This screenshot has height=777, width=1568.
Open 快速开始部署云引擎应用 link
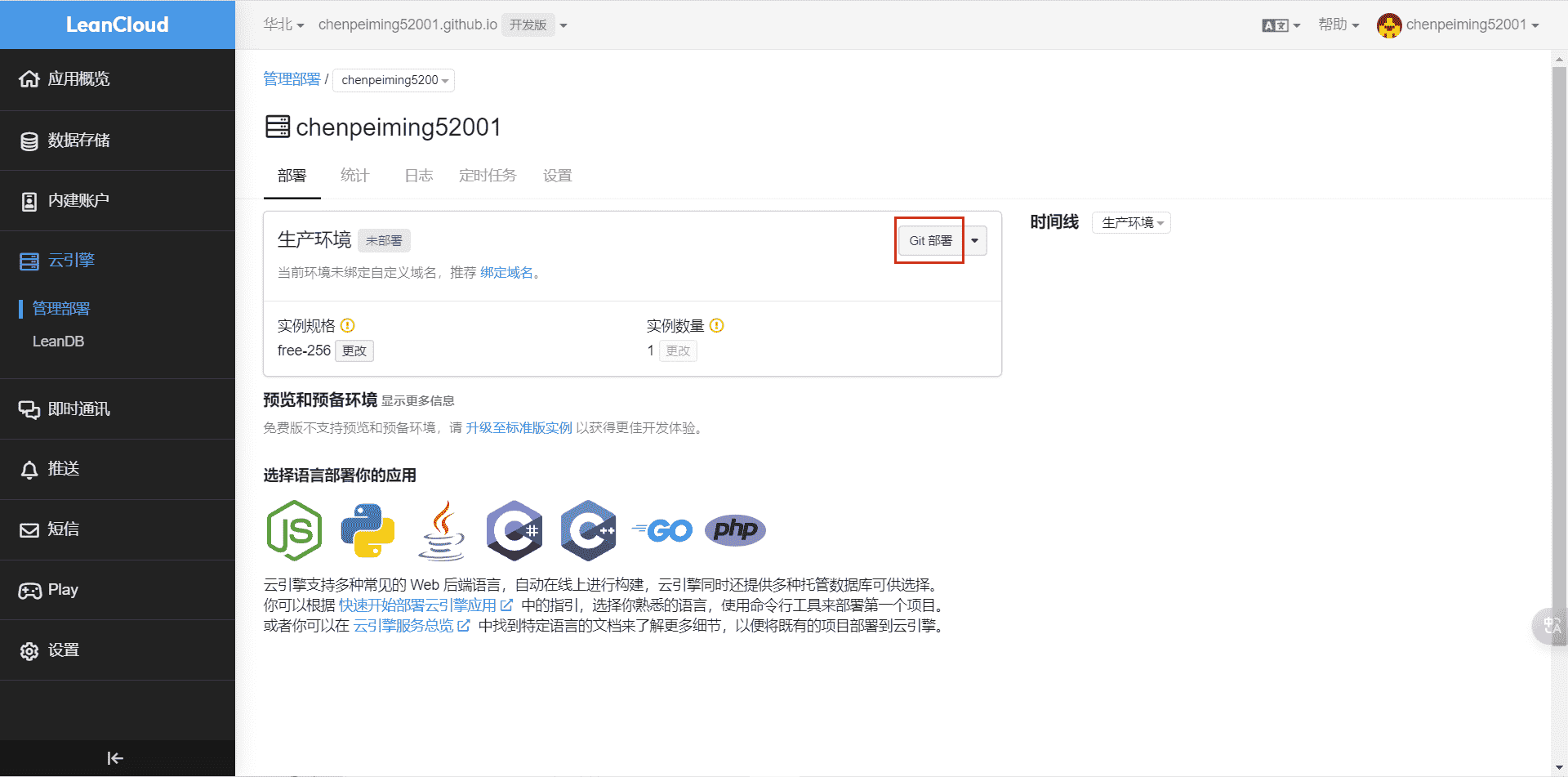425,605
